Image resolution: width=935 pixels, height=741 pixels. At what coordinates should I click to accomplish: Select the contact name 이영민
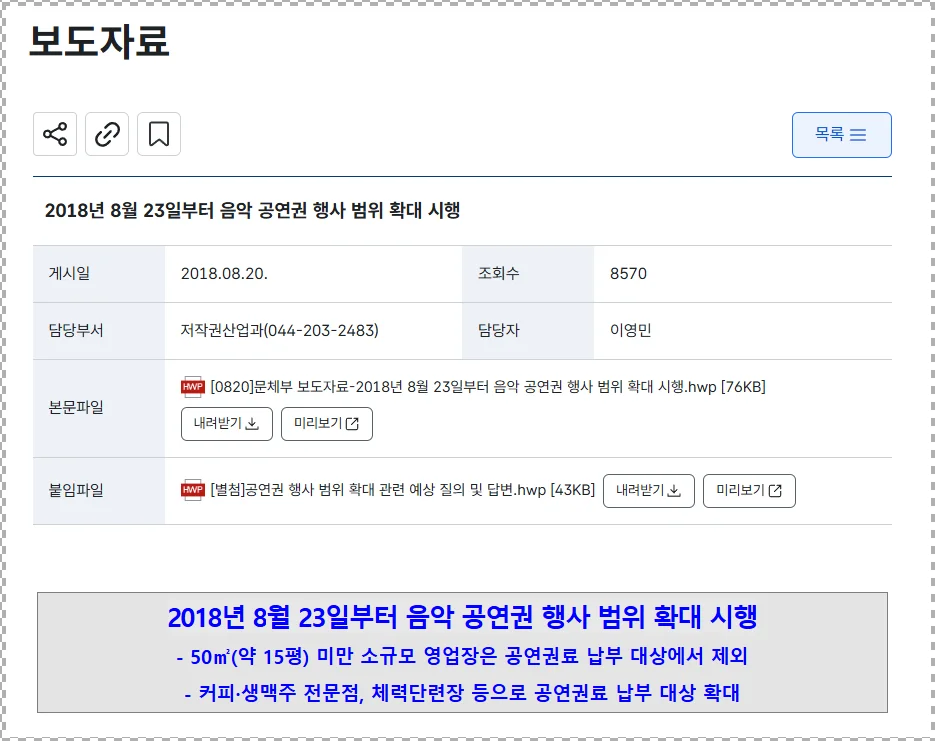coord(630,330)
